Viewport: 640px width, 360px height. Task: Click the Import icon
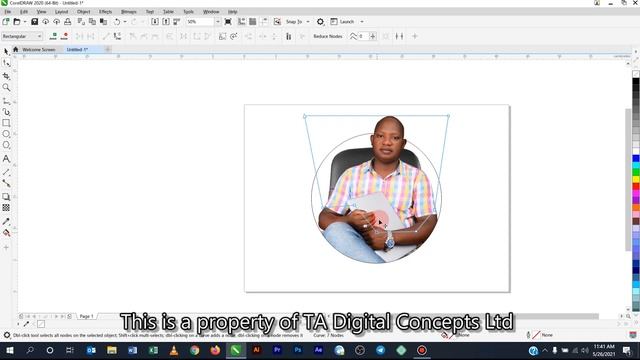pos(155,22)
